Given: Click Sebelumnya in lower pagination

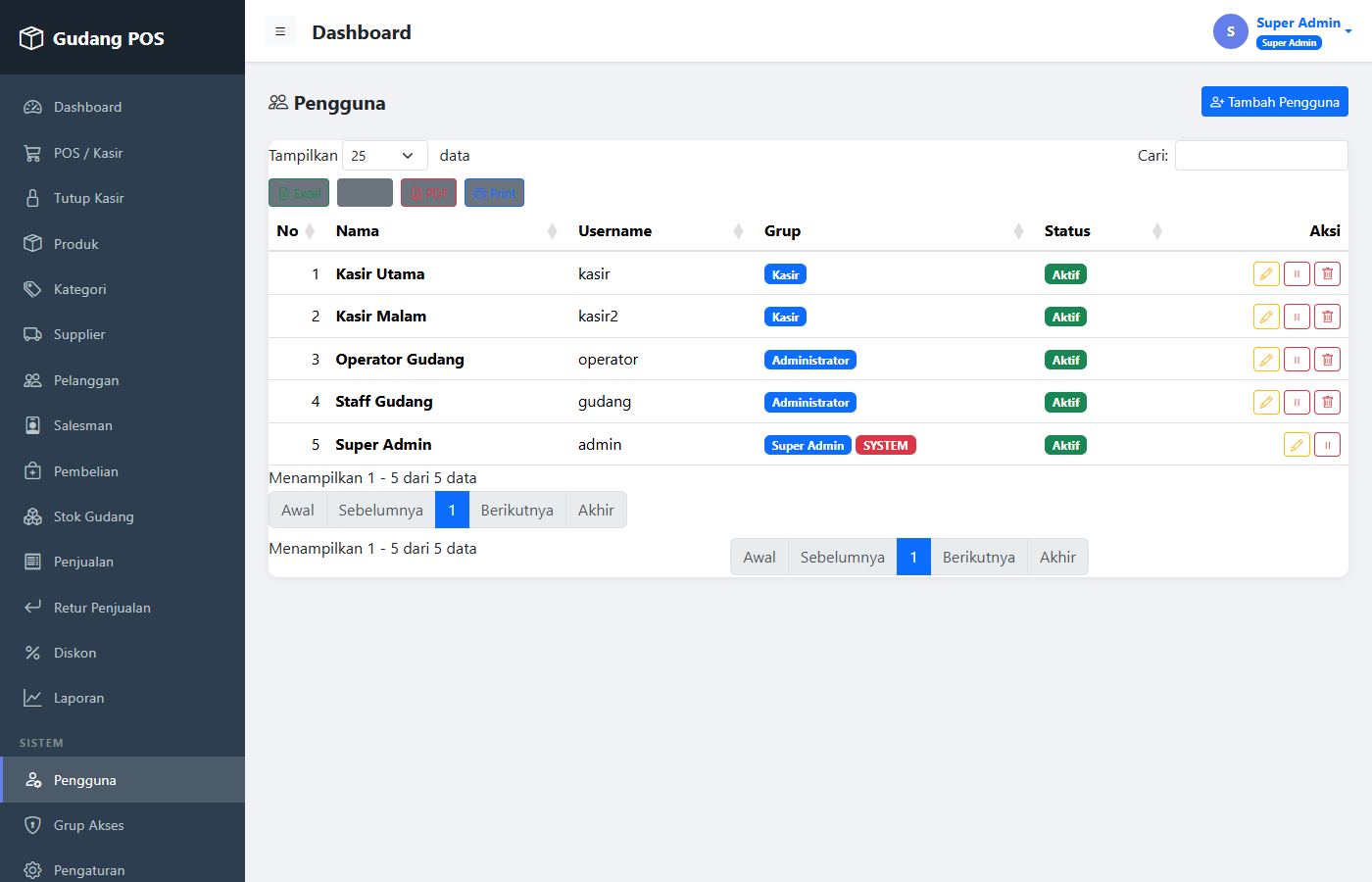Looking at the screenshot, I should 843,557.
